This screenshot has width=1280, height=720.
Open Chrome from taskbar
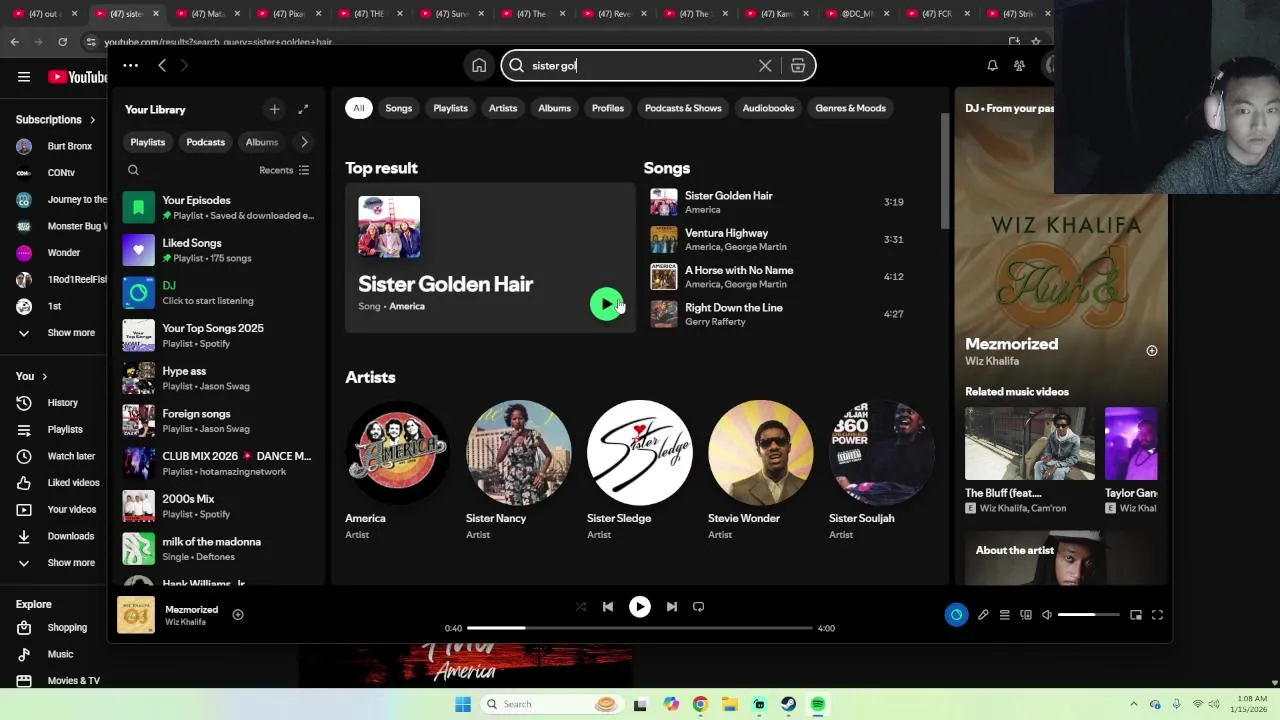[700, 704]
